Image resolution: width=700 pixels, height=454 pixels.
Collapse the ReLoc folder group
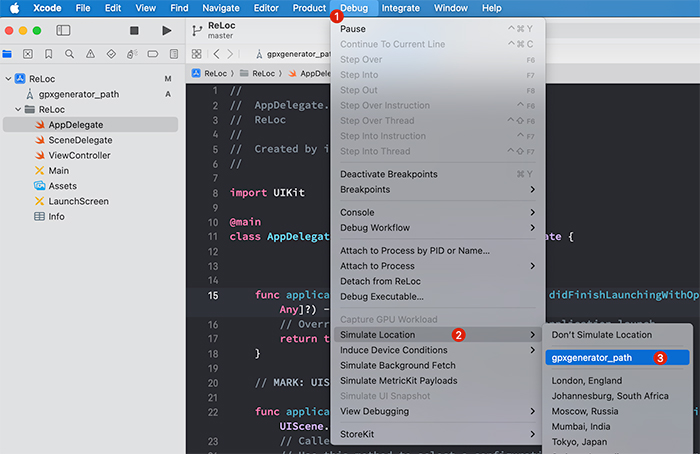[18, 109]
